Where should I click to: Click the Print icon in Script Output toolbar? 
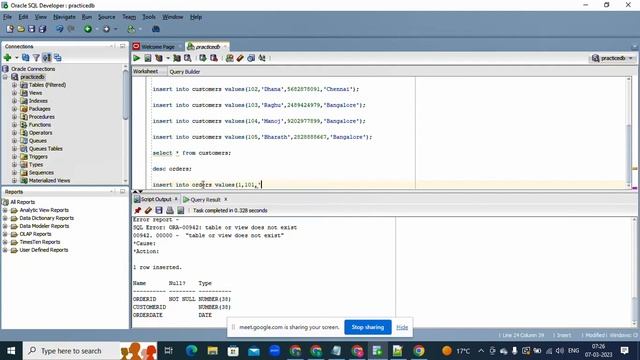[x=170, y=210]
